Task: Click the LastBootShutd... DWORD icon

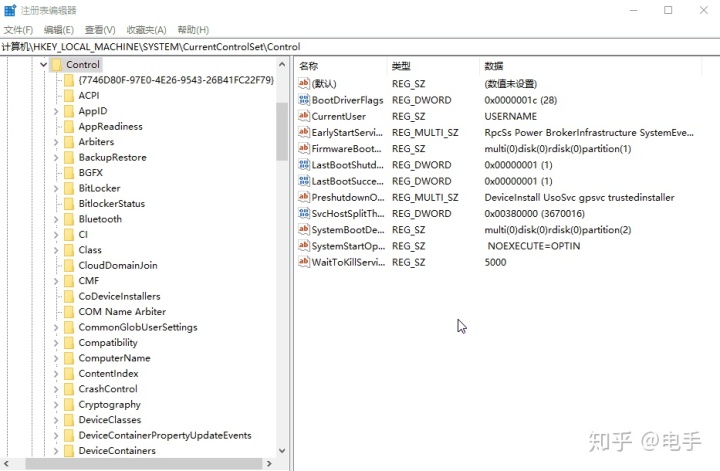Action: 304,164
